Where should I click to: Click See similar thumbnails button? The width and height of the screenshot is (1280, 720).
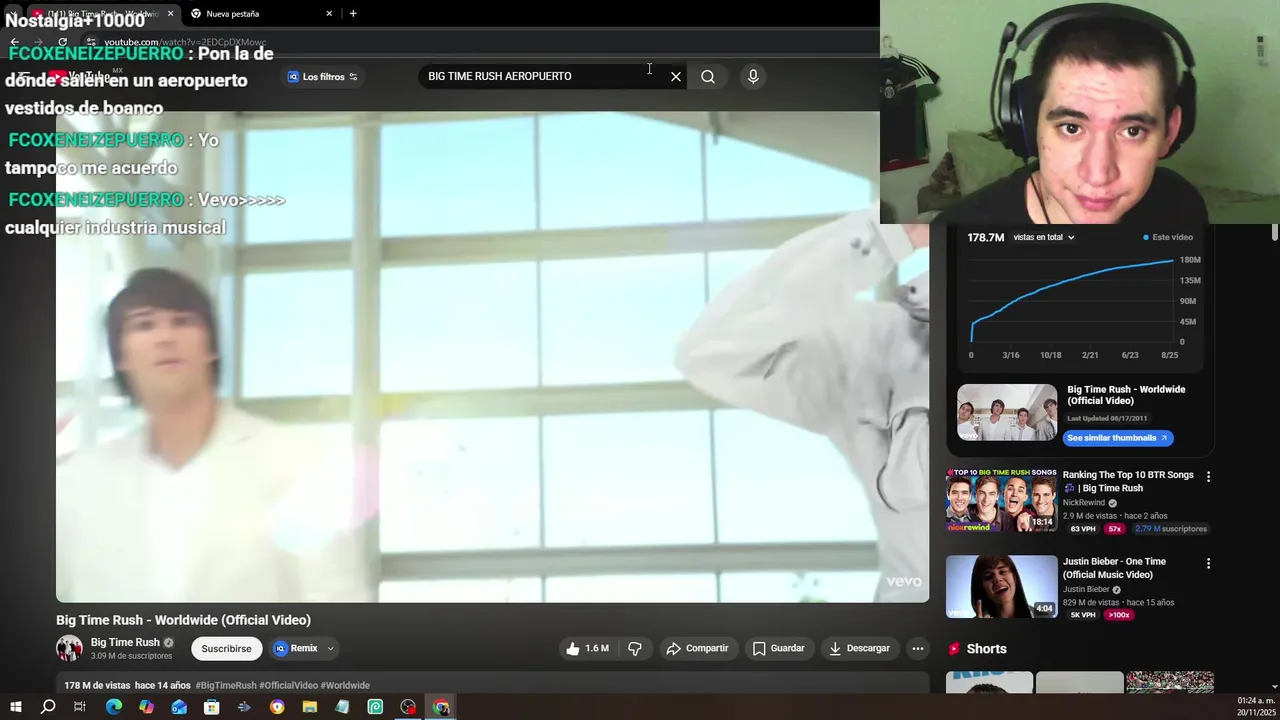(x=1117, y=438)
